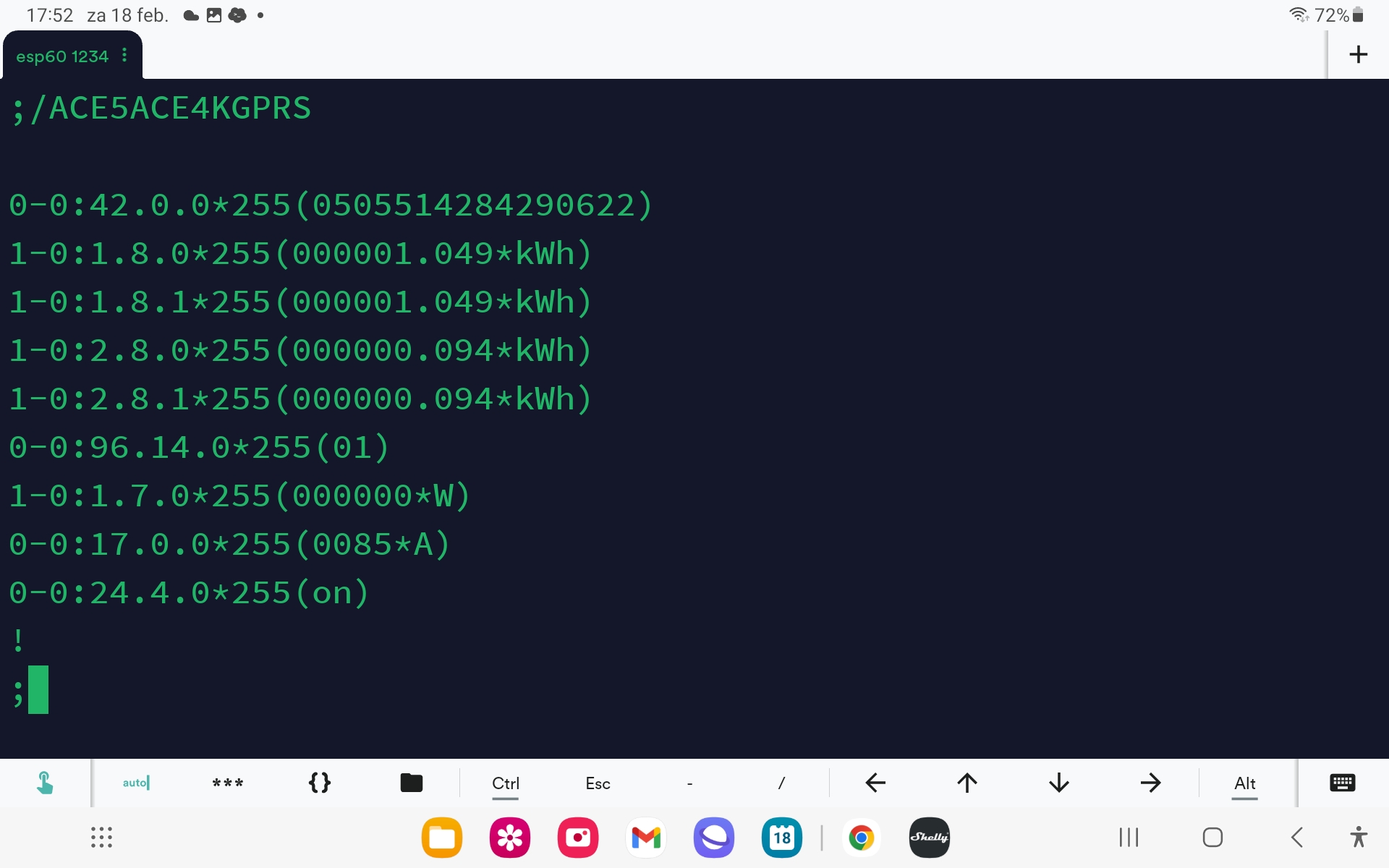The height and width of the screenshot is (868, 1389).
Task: Open the Calendar app showing 18
Action: 782,838
